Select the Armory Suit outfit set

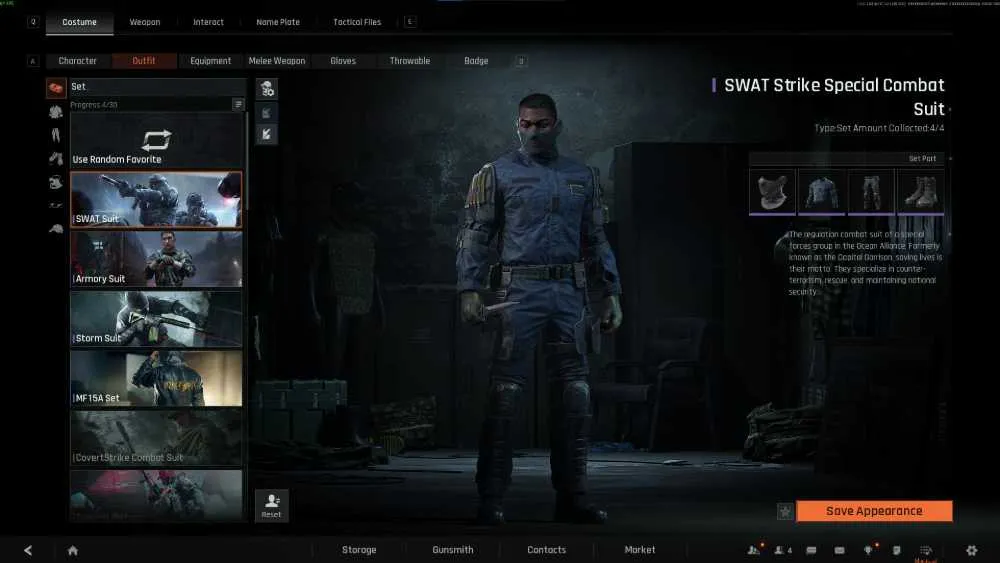tap(156, 260)
